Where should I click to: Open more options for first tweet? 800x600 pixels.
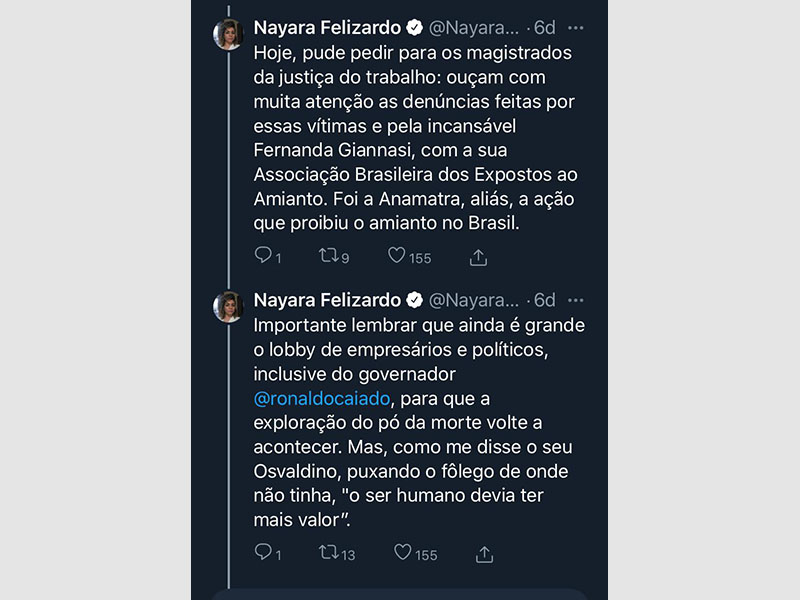(575, 27)
